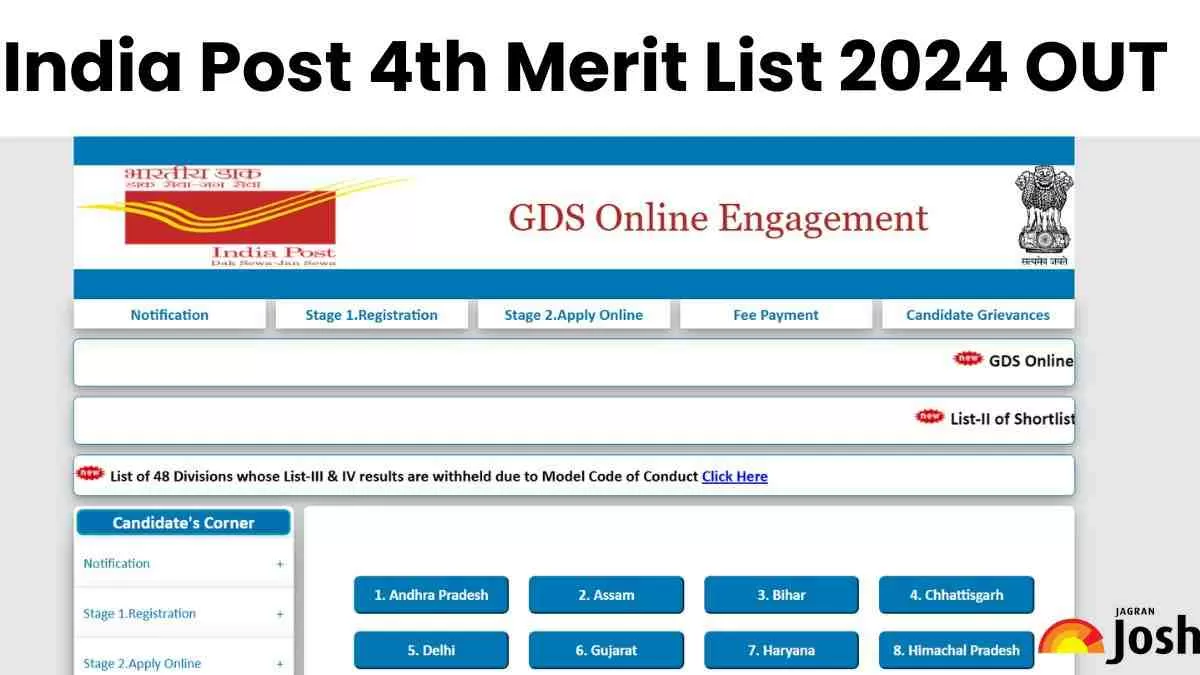Open the Notification menu tab
Image resolution: width=1200 pixels, height=675 pixels.
[x=170, y=315]
